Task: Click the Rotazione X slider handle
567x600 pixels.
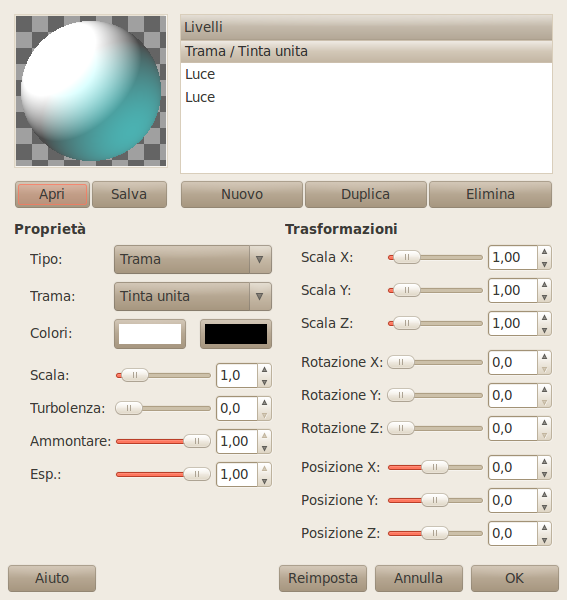Action: (401, 362)
